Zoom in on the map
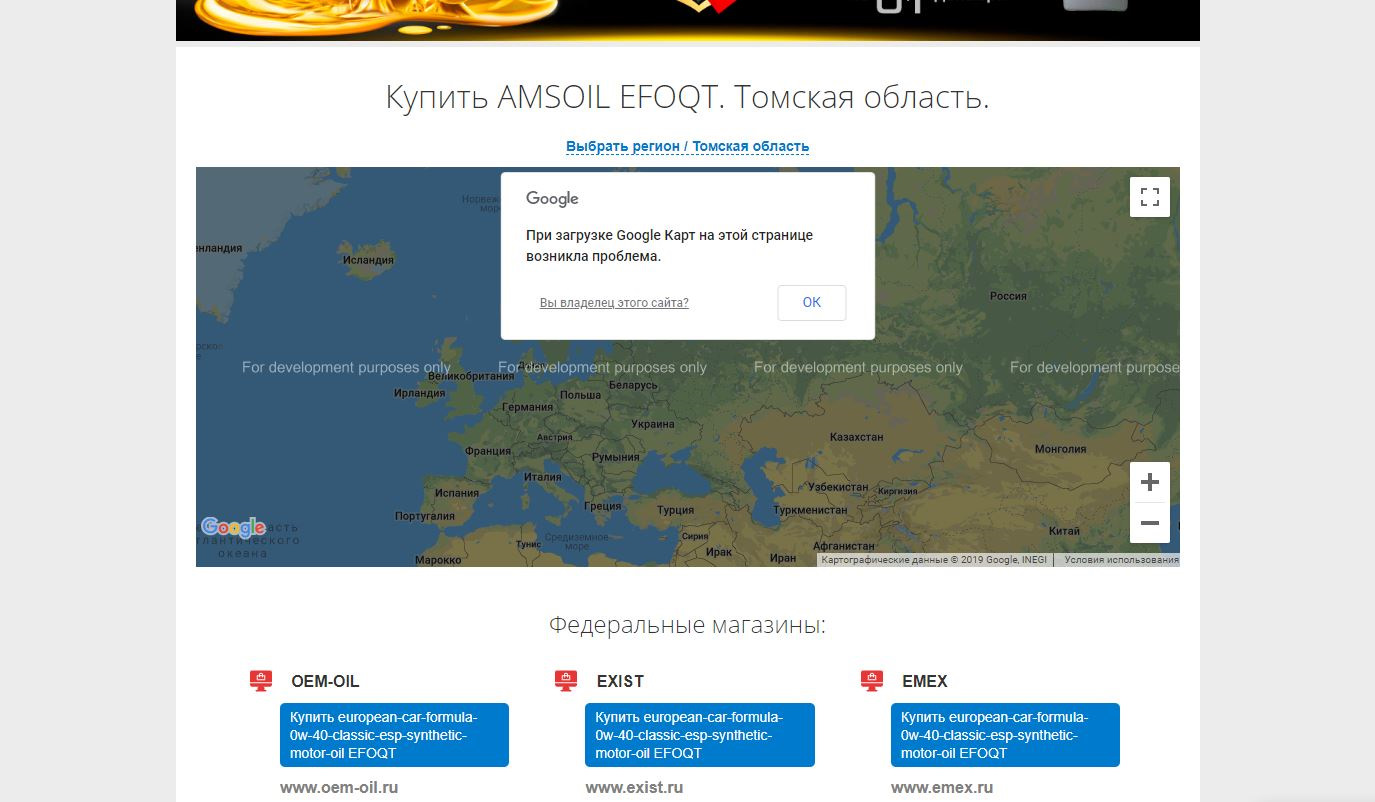The image size is (1375, 802). pos(1149,483)
